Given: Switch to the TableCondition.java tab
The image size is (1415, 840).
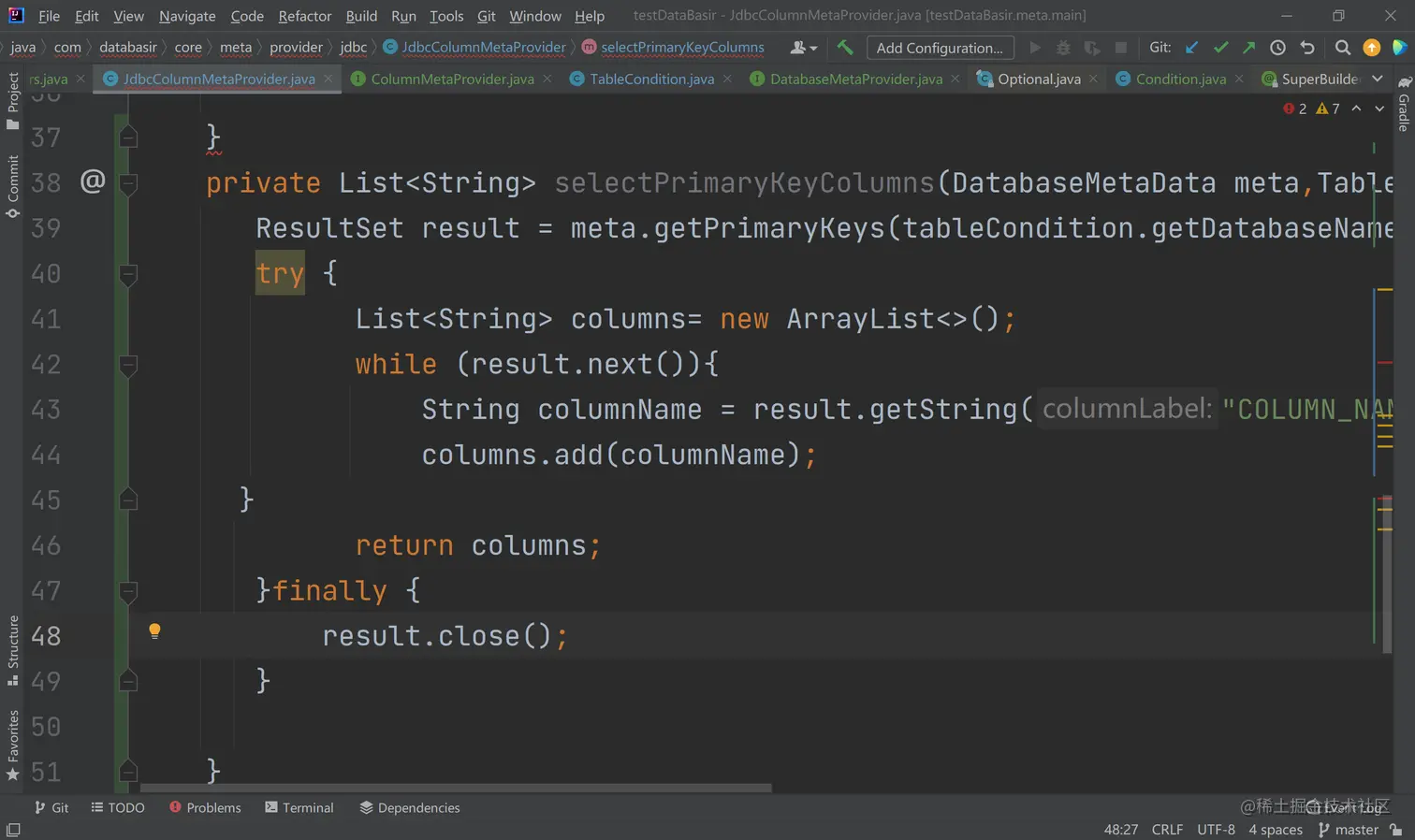Looking at the screenshot, I should click(x=651, y=79).
